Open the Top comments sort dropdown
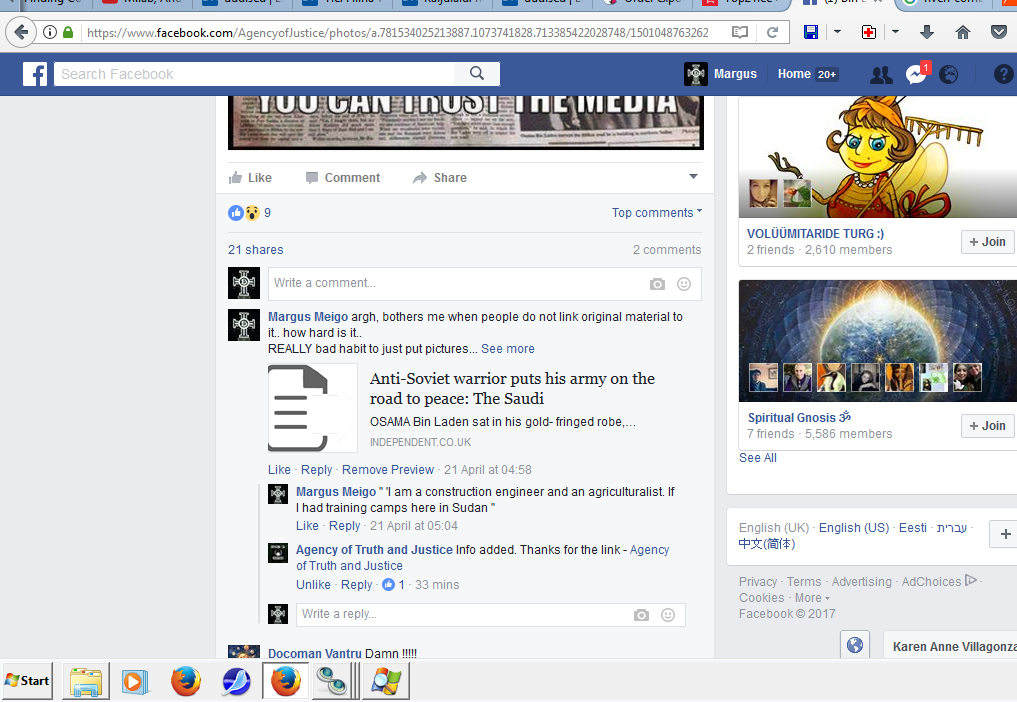 (x=656, y=213)
